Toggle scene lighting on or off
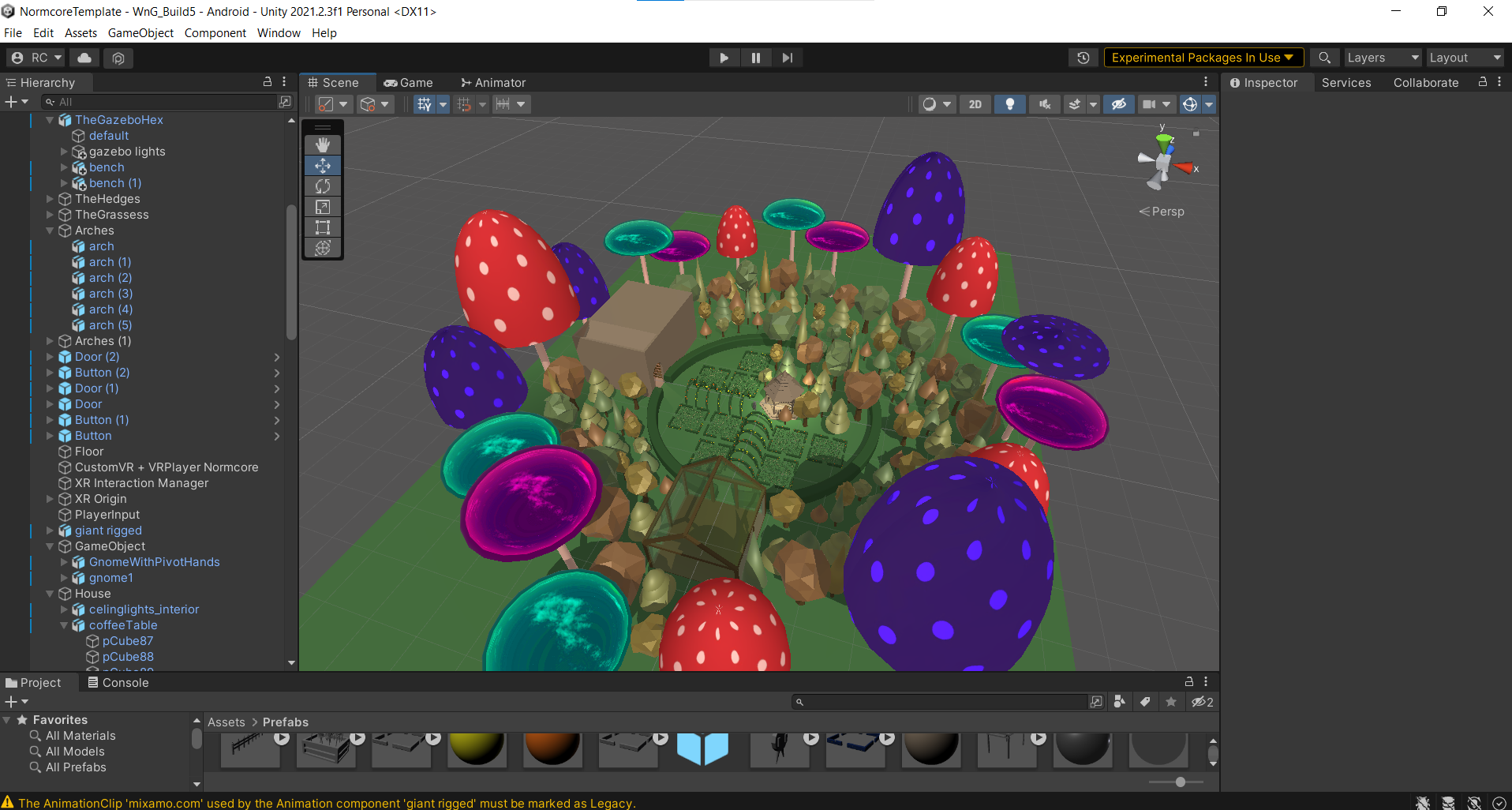The height and width of the screenshot is (810, 1512). pos(1009,104)
